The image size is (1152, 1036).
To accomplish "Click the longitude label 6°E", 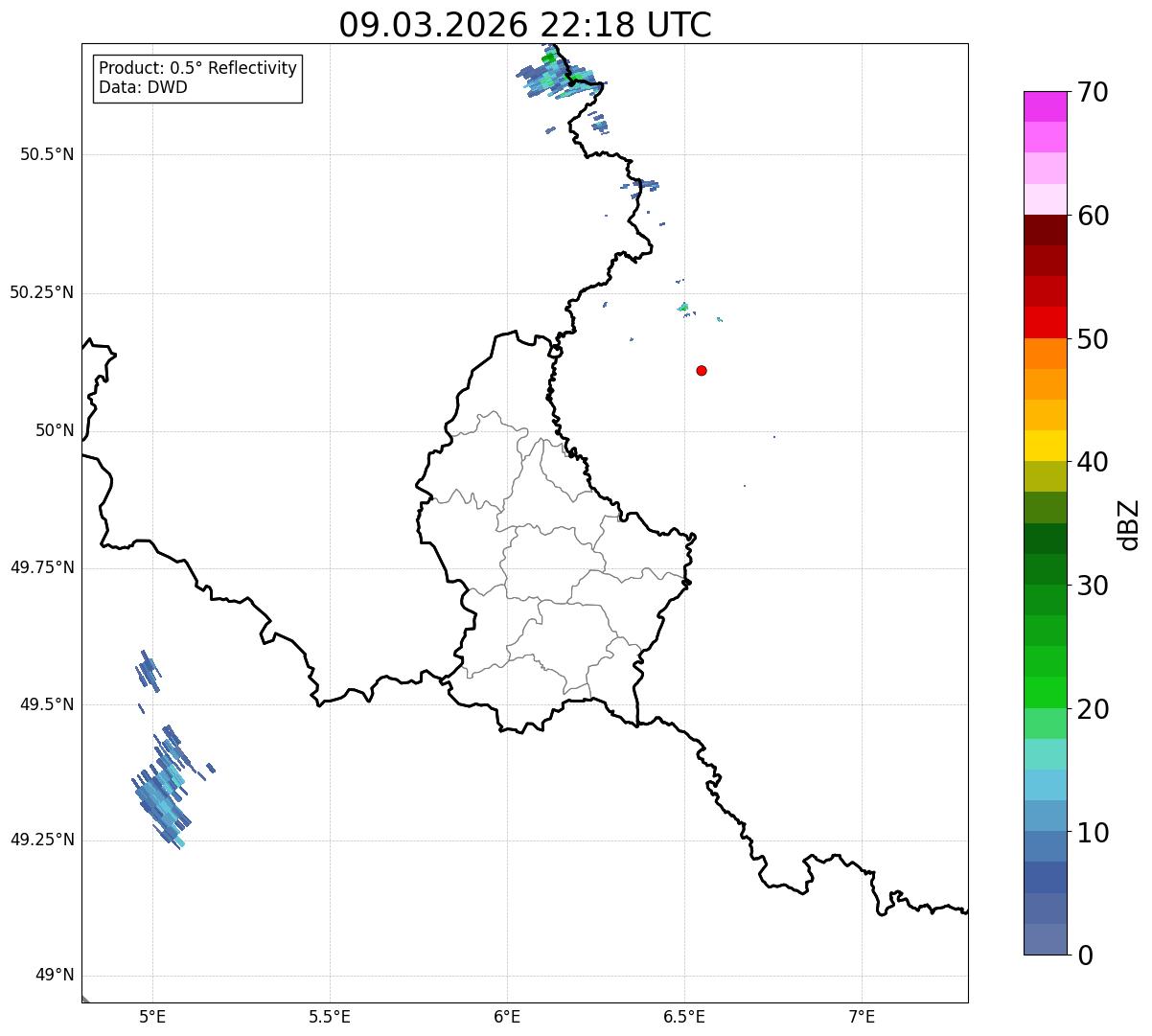I will [507, 1016].
